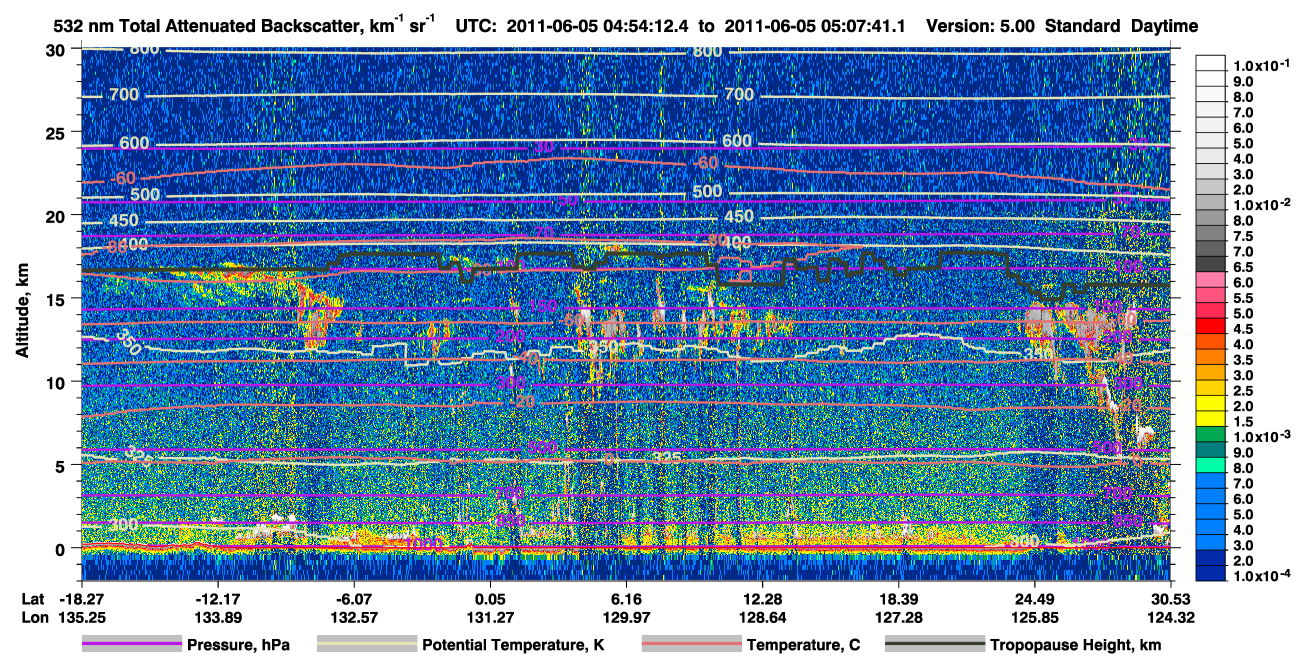Image resolution: width=1300 pixels, height=667 pixels.
Task: Click the 'Pressure, hPa' legend label
Action: pos(238,645)
